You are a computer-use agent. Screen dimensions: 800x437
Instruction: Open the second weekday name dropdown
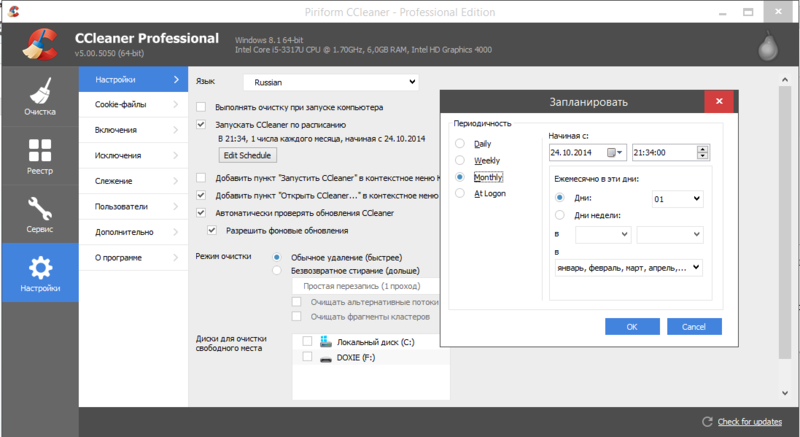click(x=670, y=235)
